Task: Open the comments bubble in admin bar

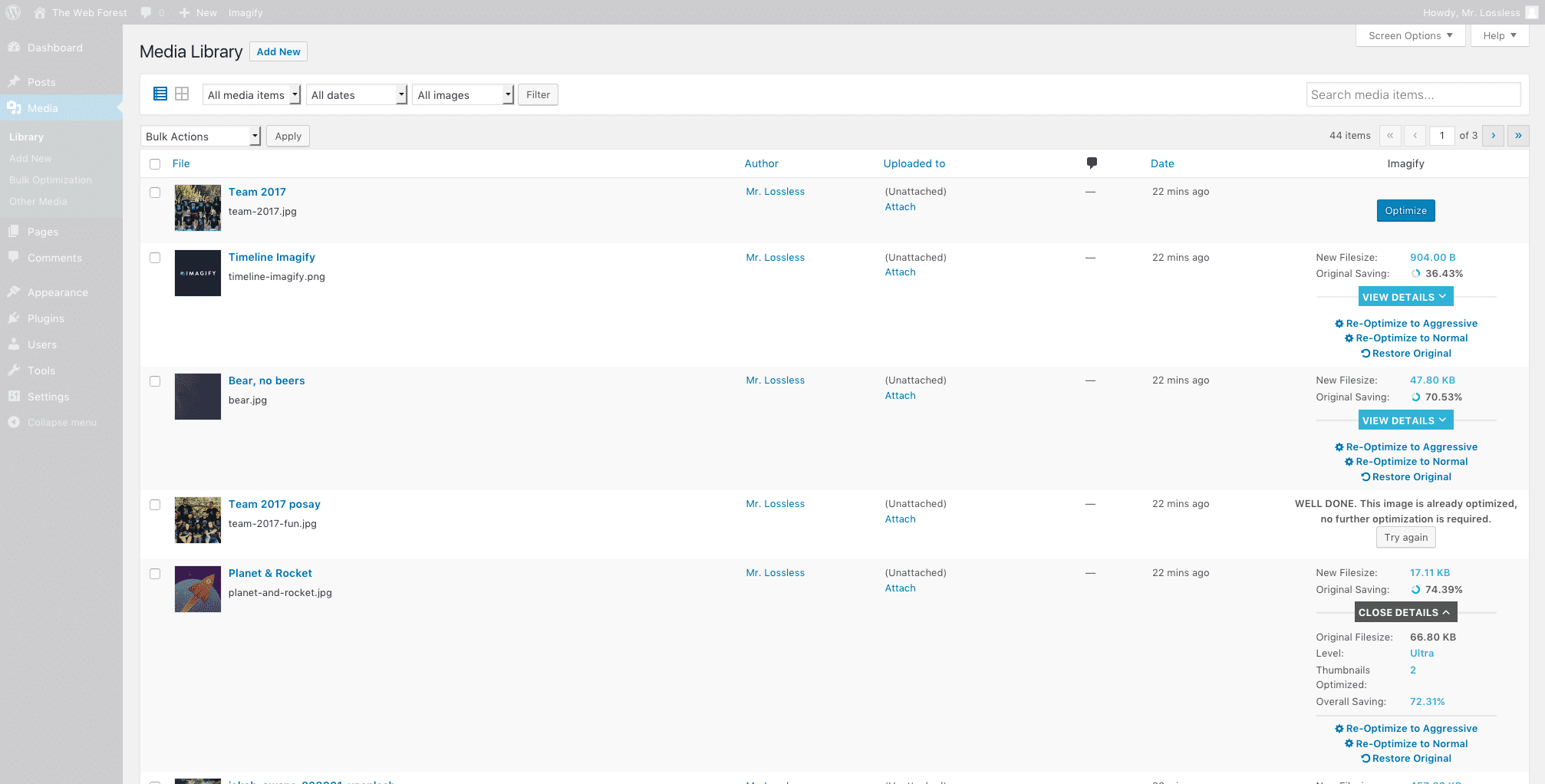Action: pos(146,12)
